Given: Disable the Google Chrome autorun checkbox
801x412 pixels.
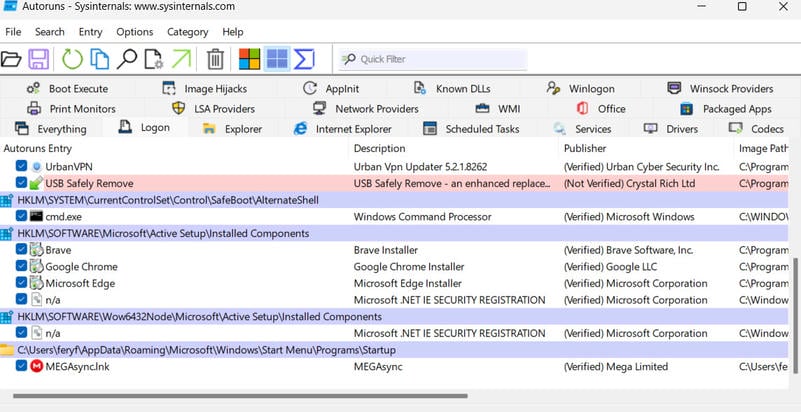Looking at the screenshot, I should (x=21, y=266).
